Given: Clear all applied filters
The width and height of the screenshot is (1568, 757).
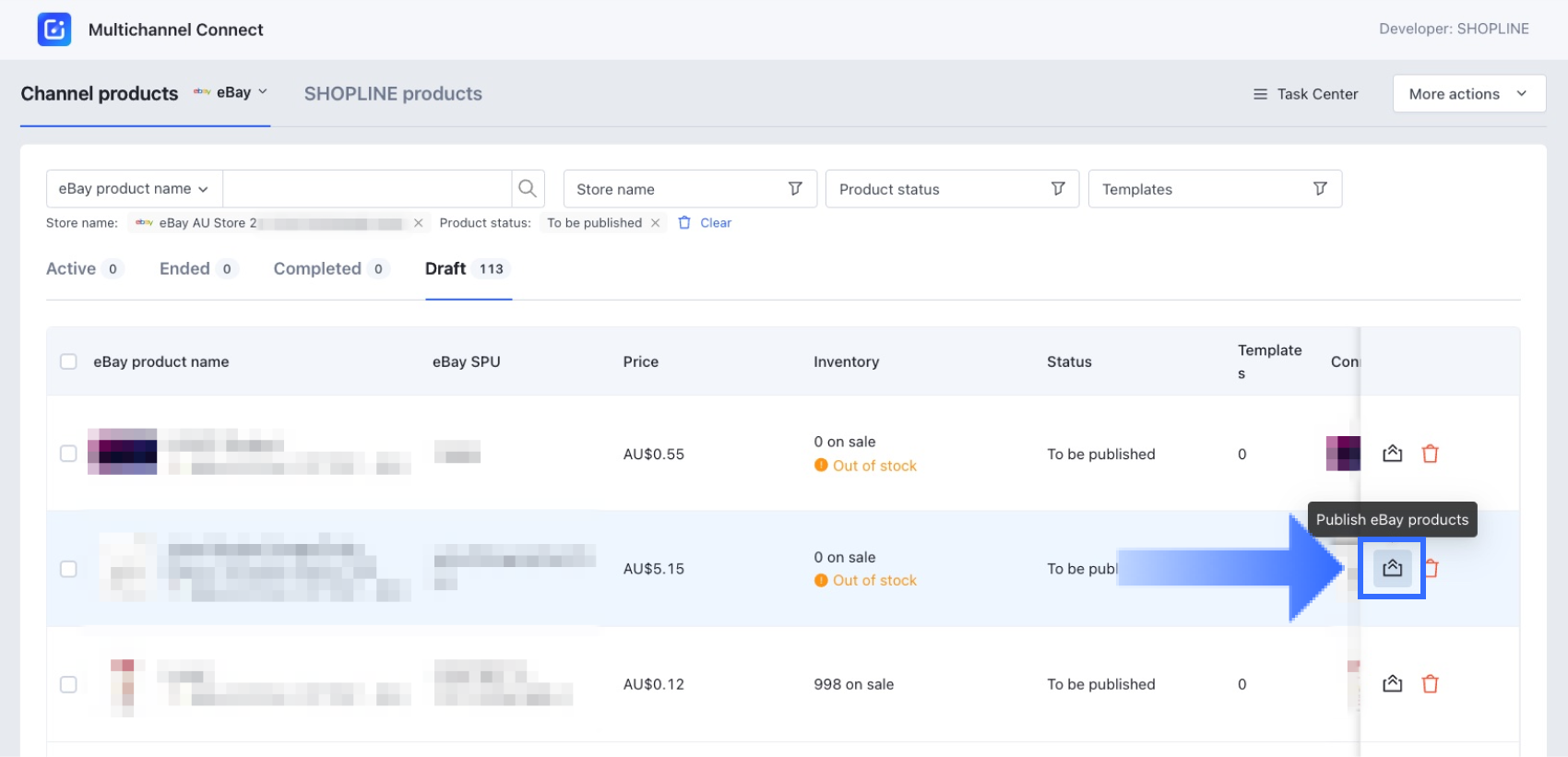Looking at the screenshot, I should pyautogui.click(x=706, y=223).
